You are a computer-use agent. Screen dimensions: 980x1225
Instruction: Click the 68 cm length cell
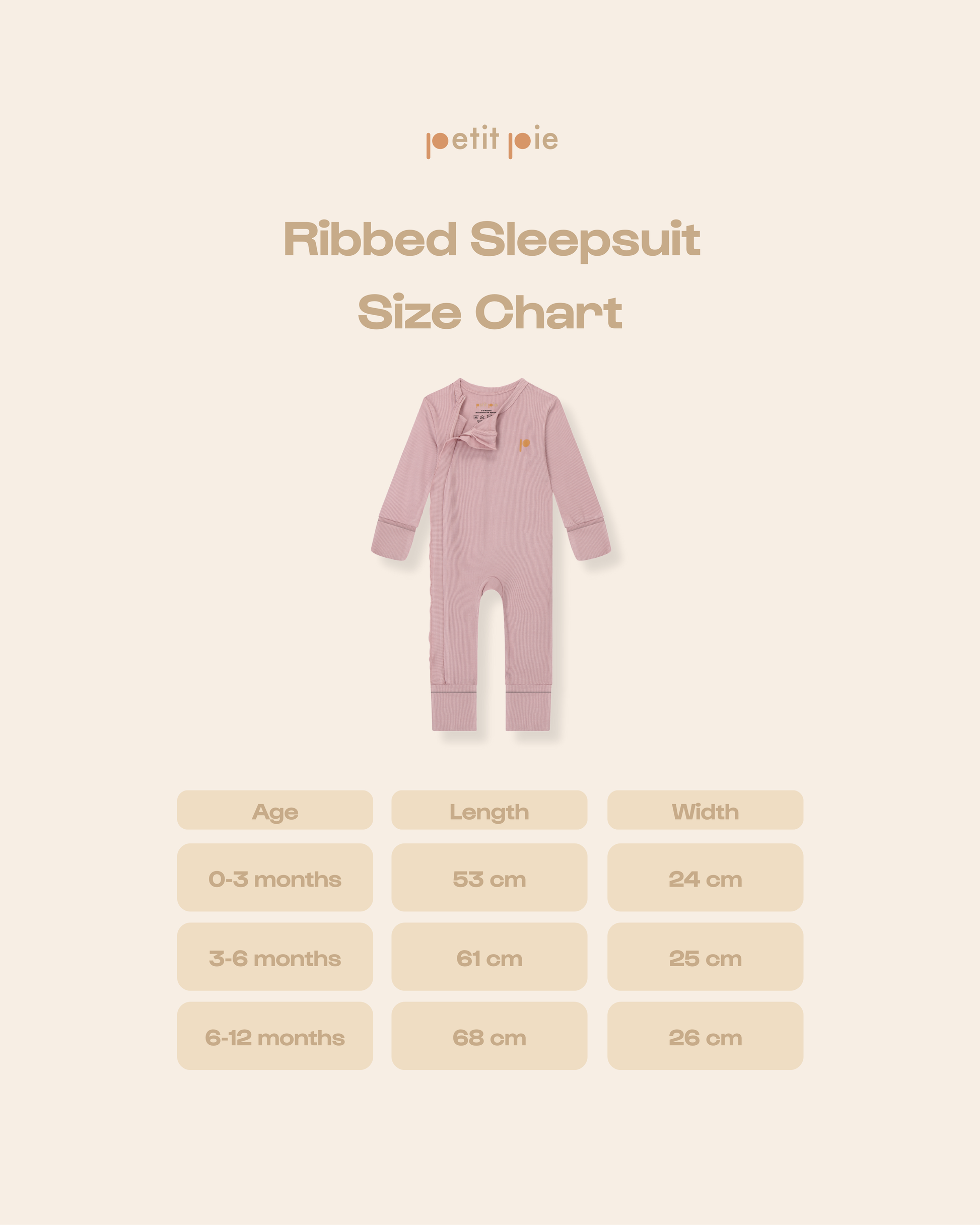489,1038
